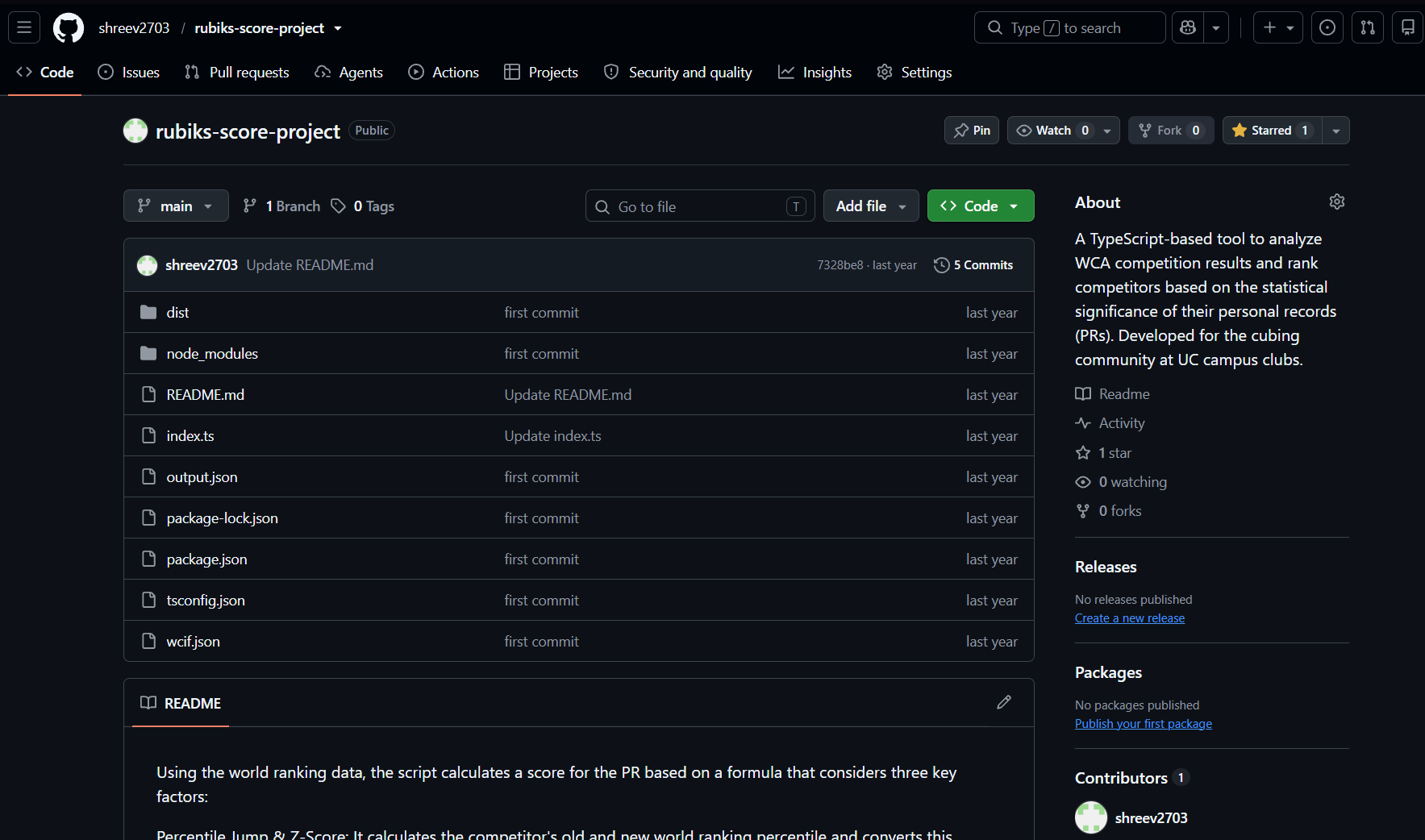Open the hamburger navigation menu
Image resolution: width=1425 pixels, height=840 pixels.
point(24,27)
